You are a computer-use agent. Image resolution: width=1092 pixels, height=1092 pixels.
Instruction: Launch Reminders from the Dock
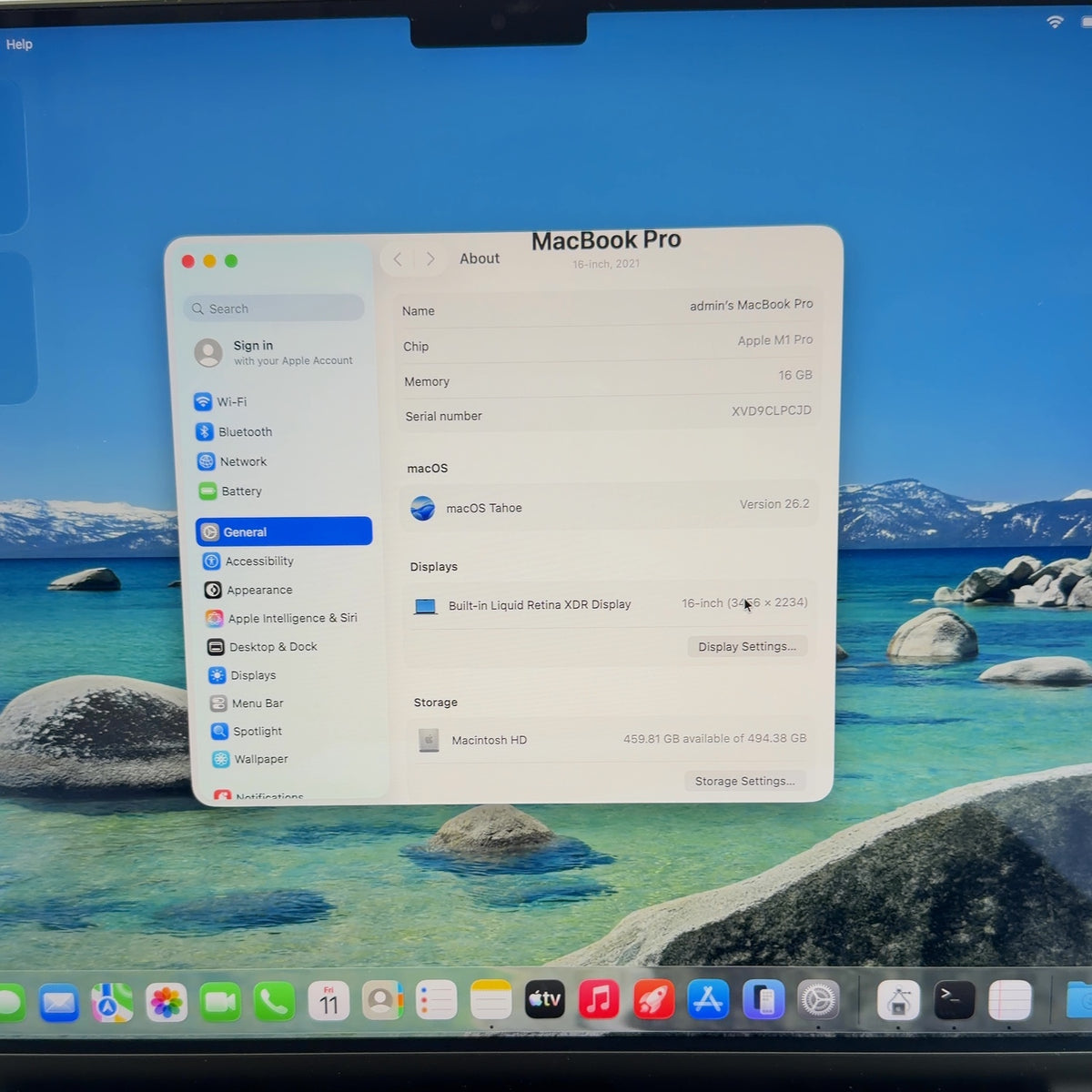[x=436, y=1001]
